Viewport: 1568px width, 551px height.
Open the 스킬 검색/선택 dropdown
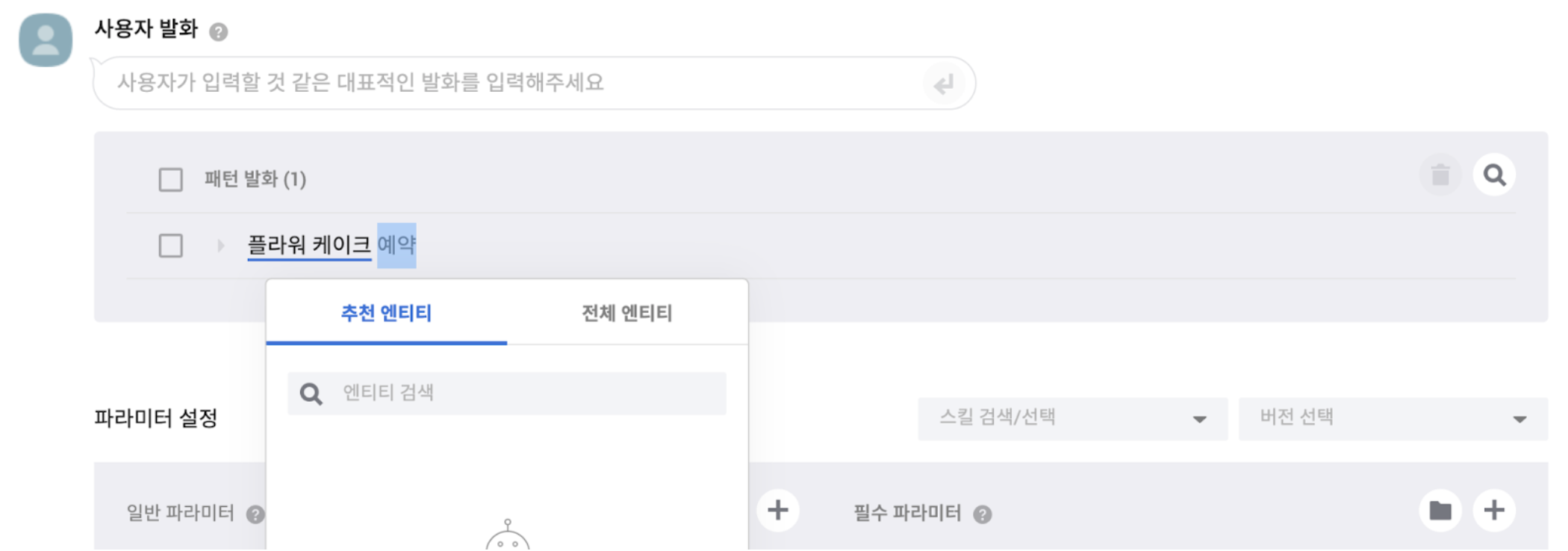point(1072,419)
